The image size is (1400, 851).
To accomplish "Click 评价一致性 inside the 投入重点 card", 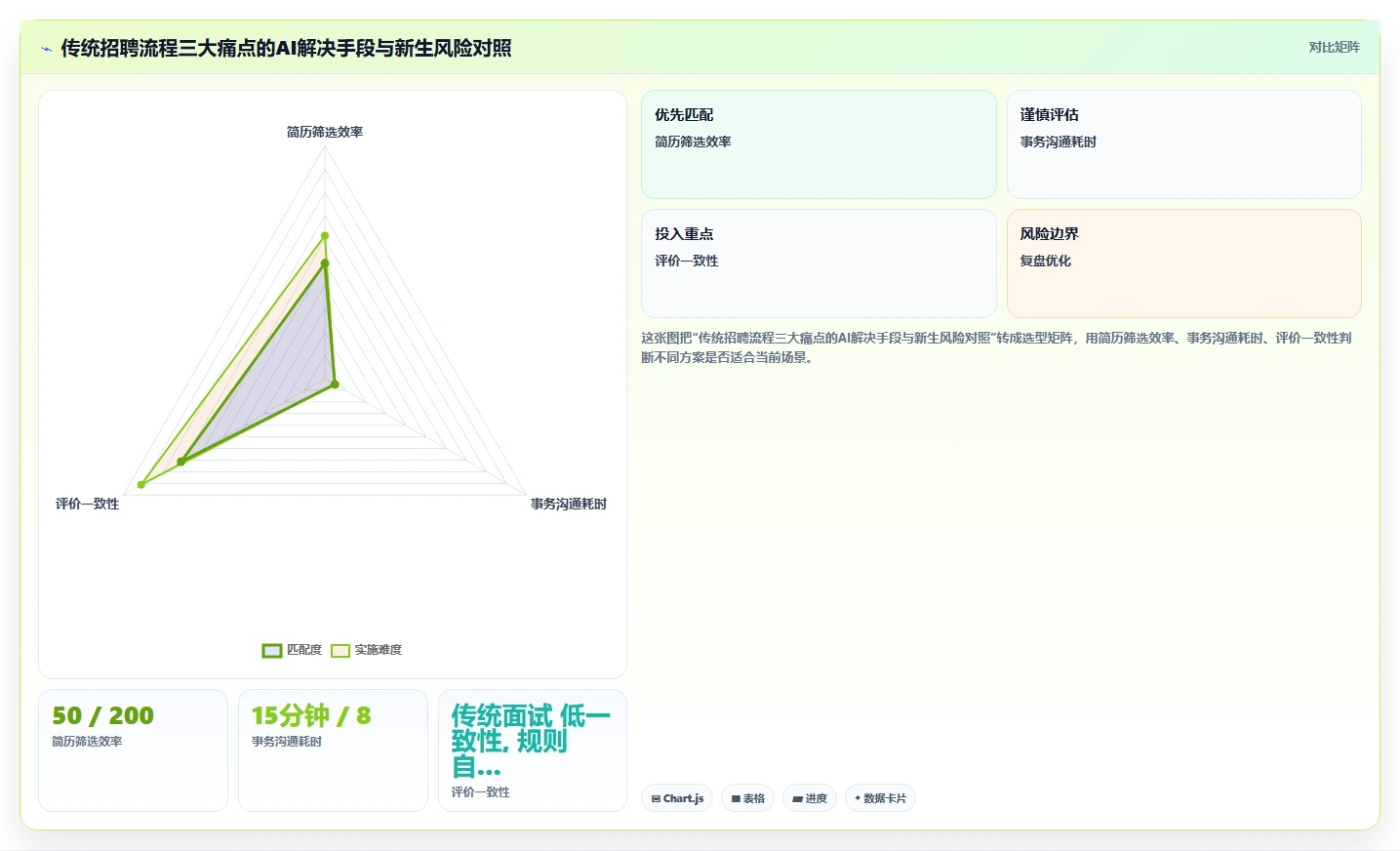I will click(687, 261).
